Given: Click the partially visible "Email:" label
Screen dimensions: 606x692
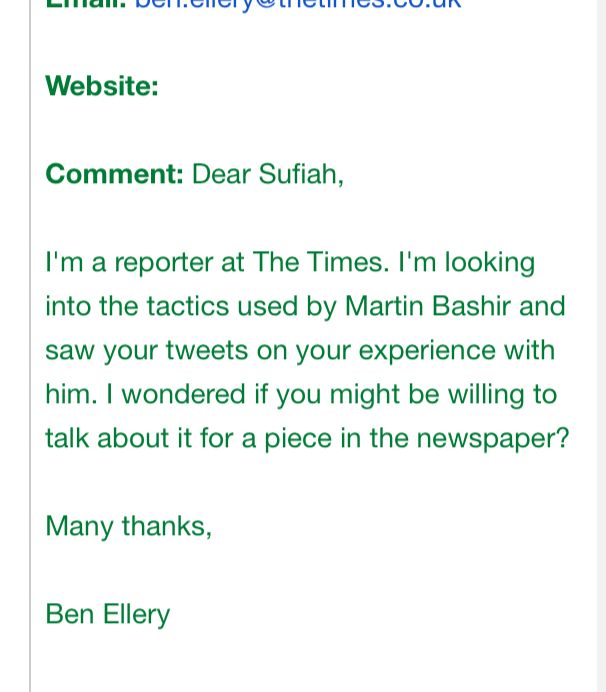Looking at the screenshot, I should 86,4.
